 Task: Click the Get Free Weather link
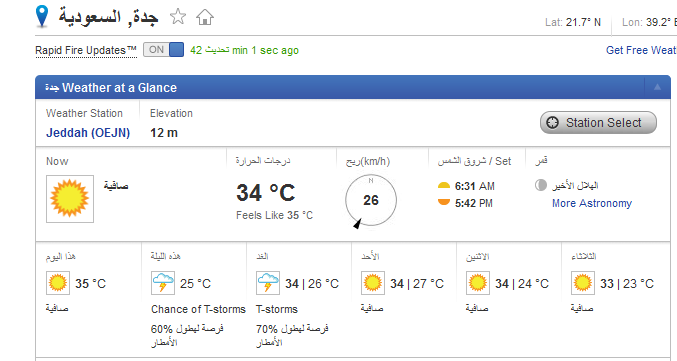(x=641, y=50)
